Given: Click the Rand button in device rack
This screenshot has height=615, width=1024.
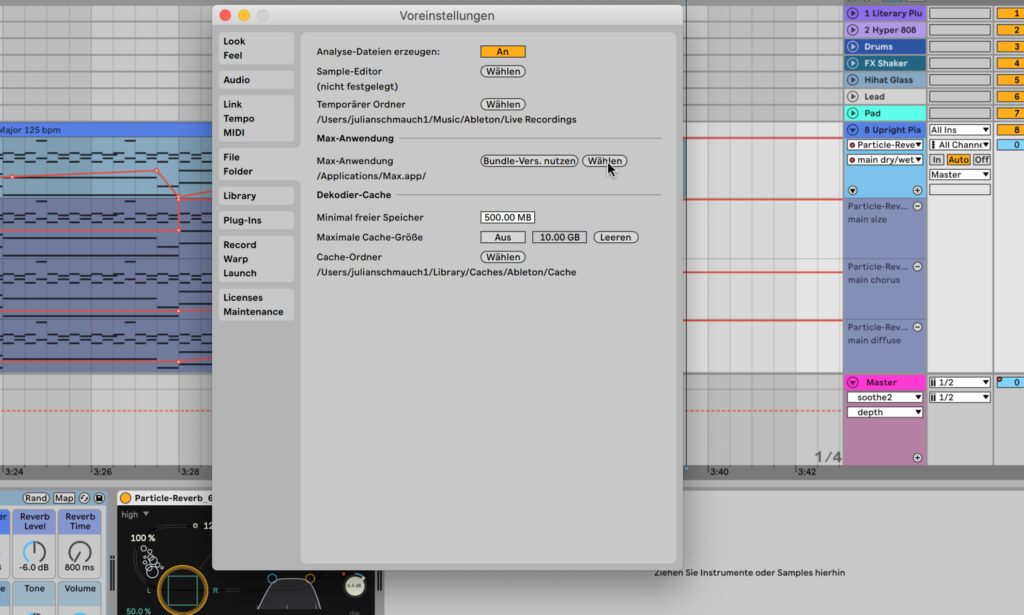Looking at the screenshot, I should tap(36, 498).
